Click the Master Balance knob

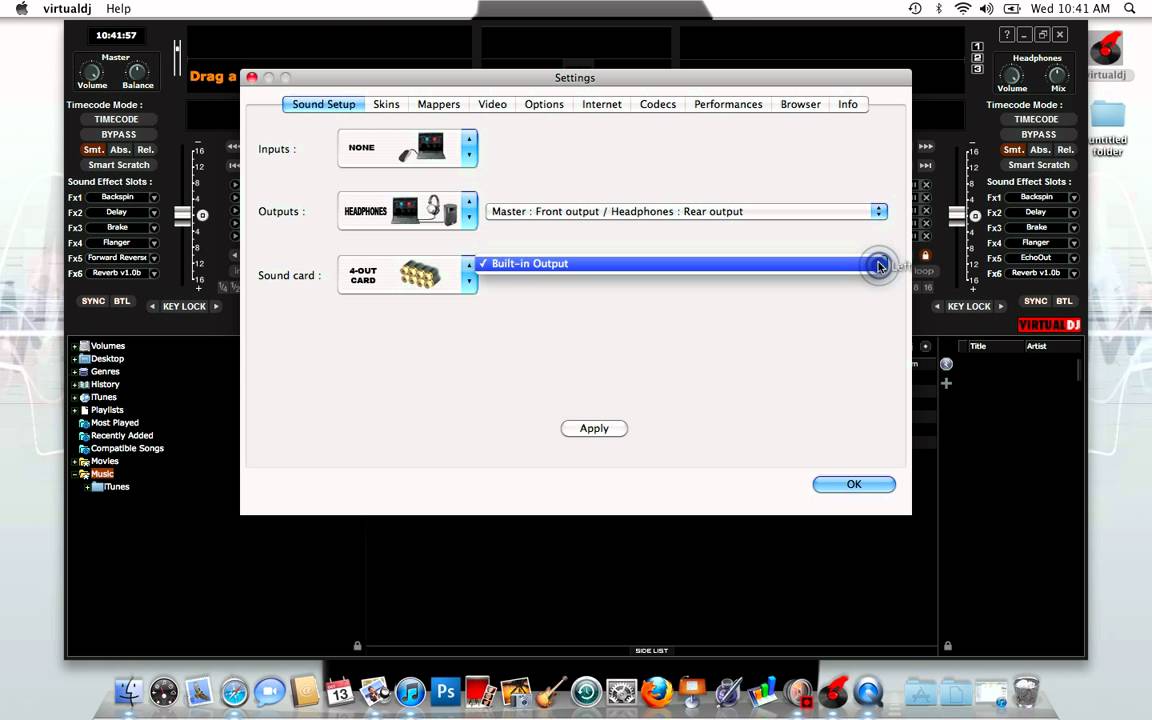(137, 72)
